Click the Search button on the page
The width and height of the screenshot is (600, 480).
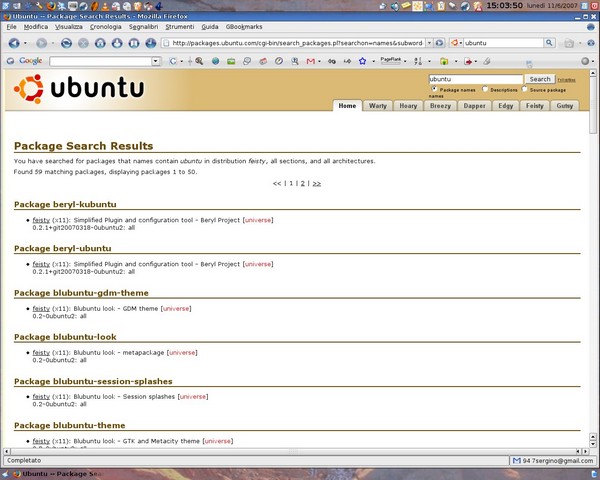coord(540,79)
